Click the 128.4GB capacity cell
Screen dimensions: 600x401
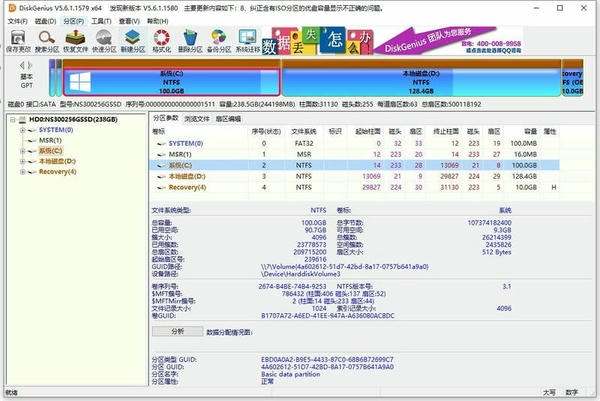pos(523,176)
